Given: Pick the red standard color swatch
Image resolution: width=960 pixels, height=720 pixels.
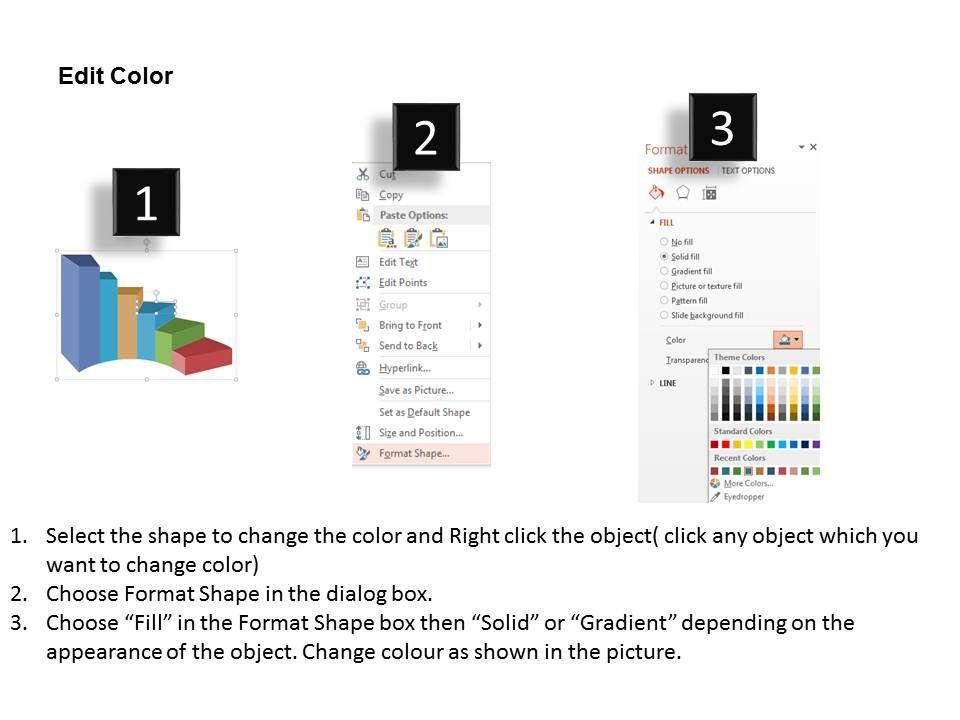Looking at the screenshot, I should click(x=726, y=444).
